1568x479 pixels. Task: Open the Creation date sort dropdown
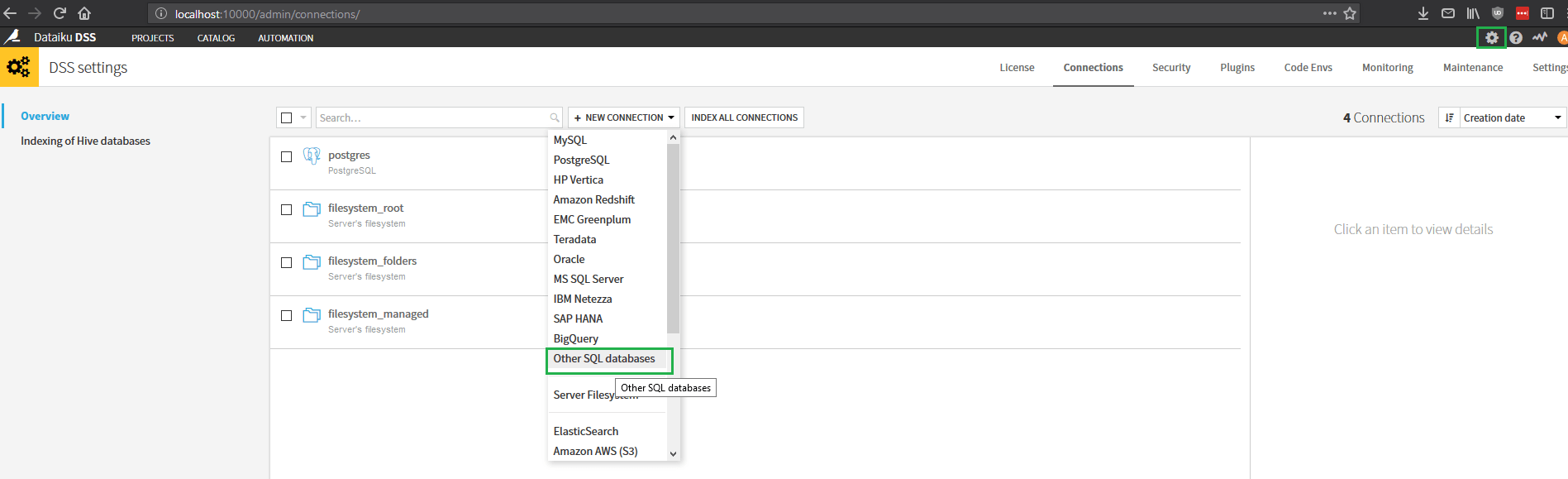click(1513, 117)
